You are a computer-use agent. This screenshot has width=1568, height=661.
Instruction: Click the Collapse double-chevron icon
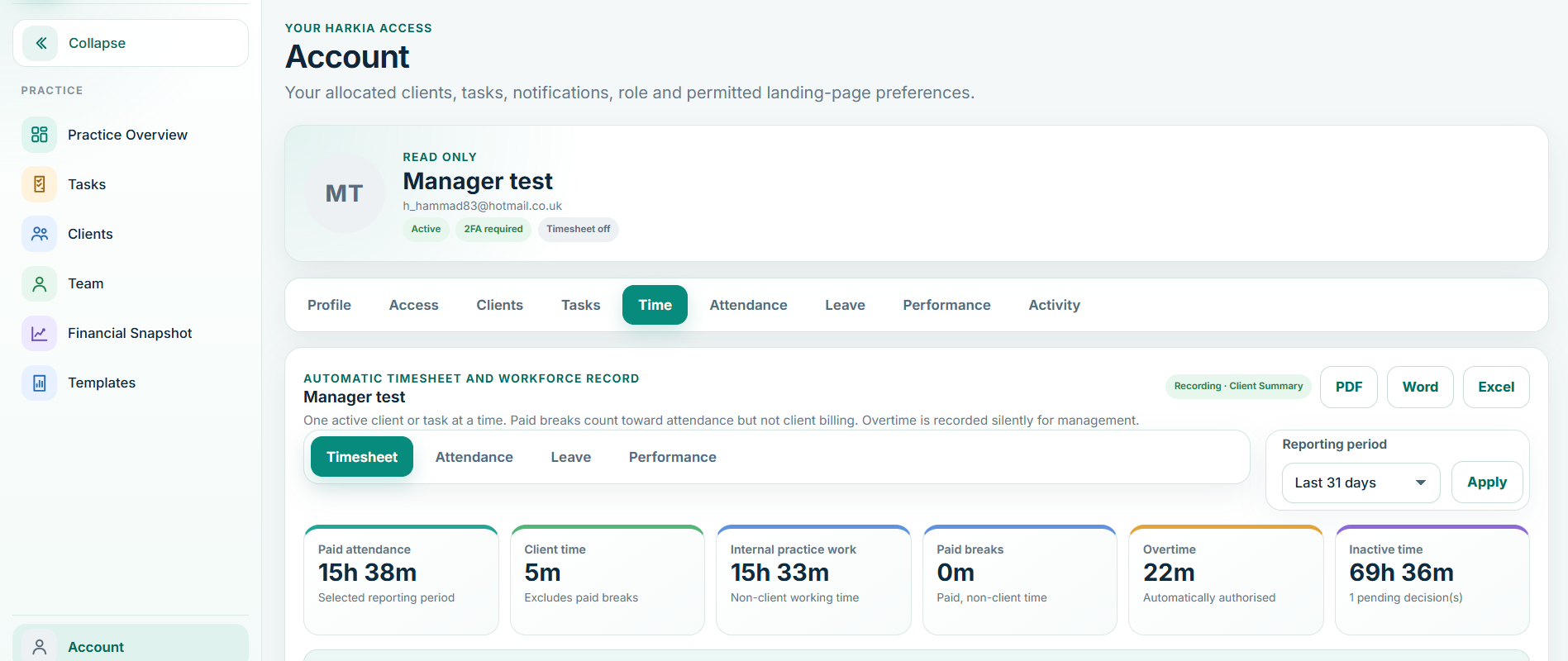coord(40,43)
